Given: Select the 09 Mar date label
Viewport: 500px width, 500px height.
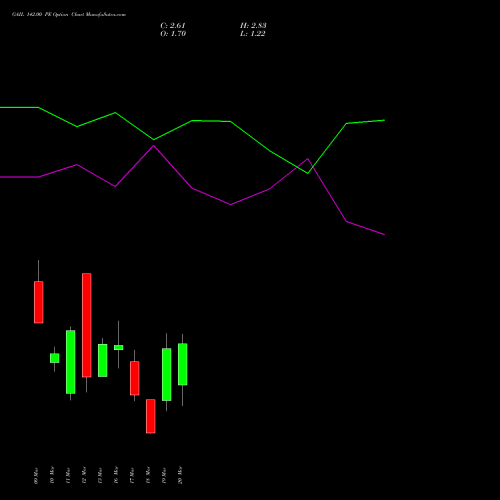Looking at the screenshot, I should tap(36, 476).
